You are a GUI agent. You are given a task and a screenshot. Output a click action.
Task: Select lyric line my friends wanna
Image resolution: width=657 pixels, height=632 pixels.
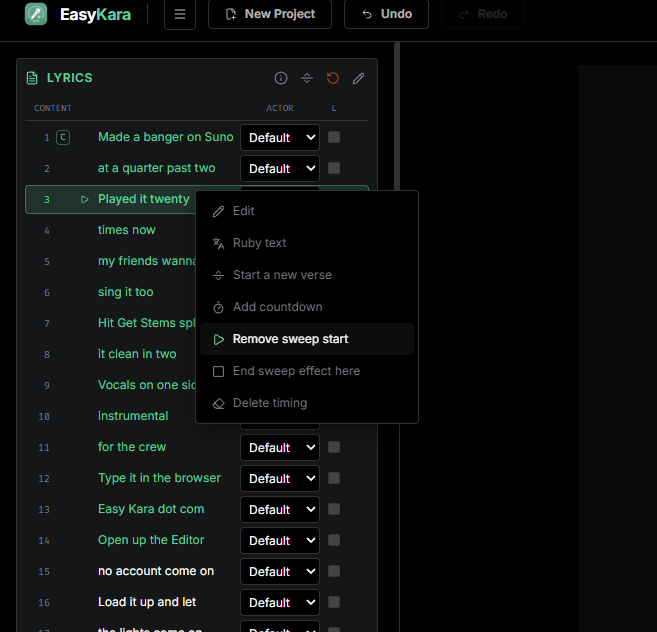tap(147, 261)
